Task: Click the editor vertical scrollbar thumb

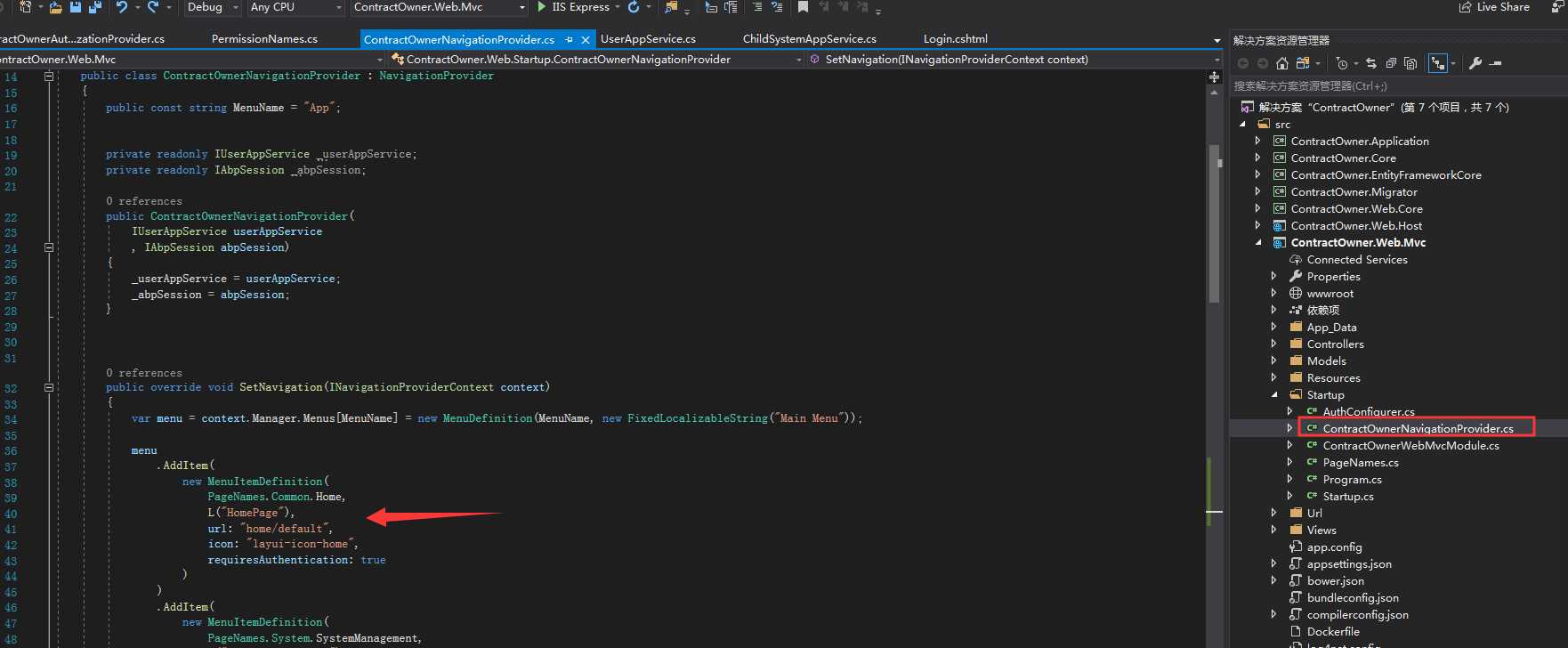Action: [1214, 223]
